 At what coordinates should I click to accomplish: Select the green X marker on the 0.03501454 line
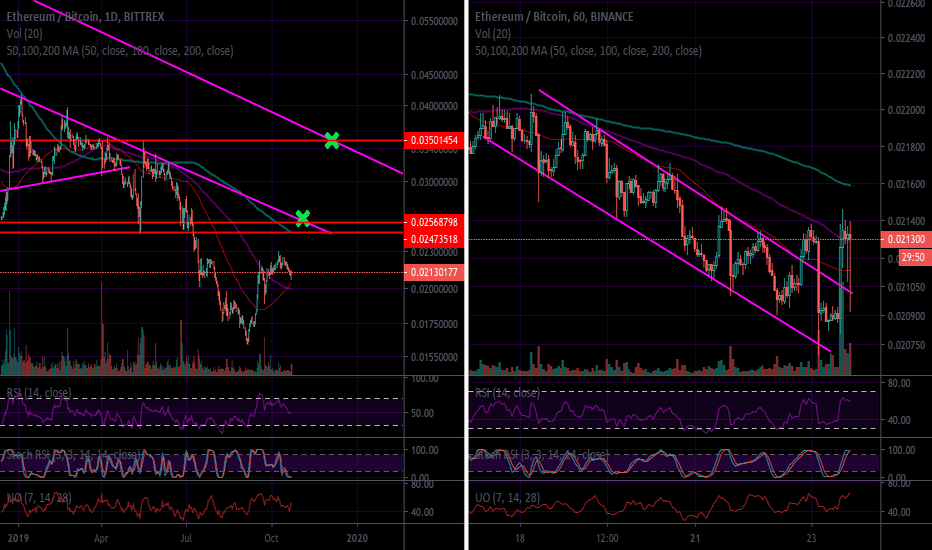tap(332, 140)
